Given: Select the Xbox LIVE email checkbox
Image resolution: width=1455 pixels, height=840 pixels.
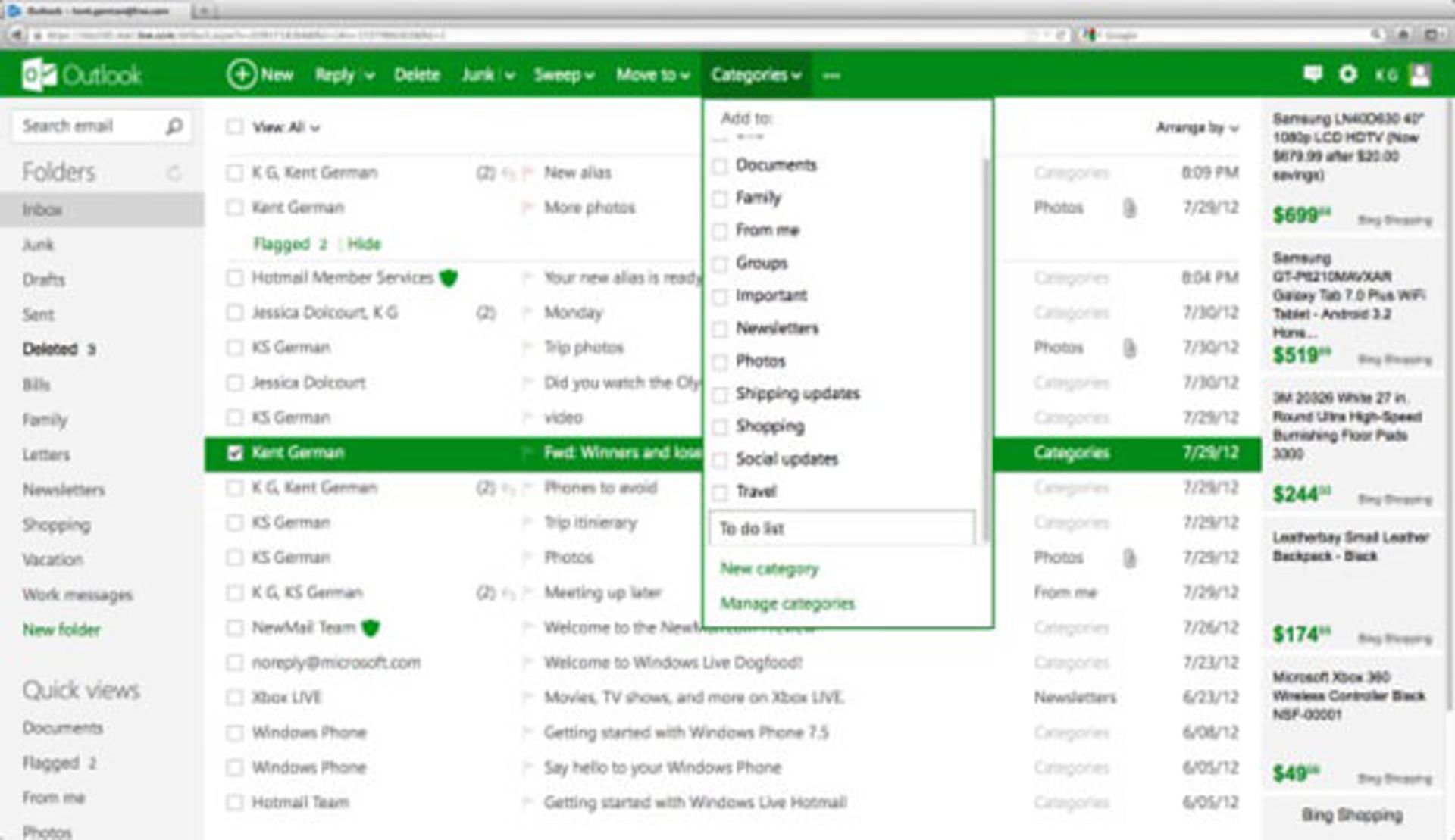Looking at the screenshot, I should pos(235,698).
